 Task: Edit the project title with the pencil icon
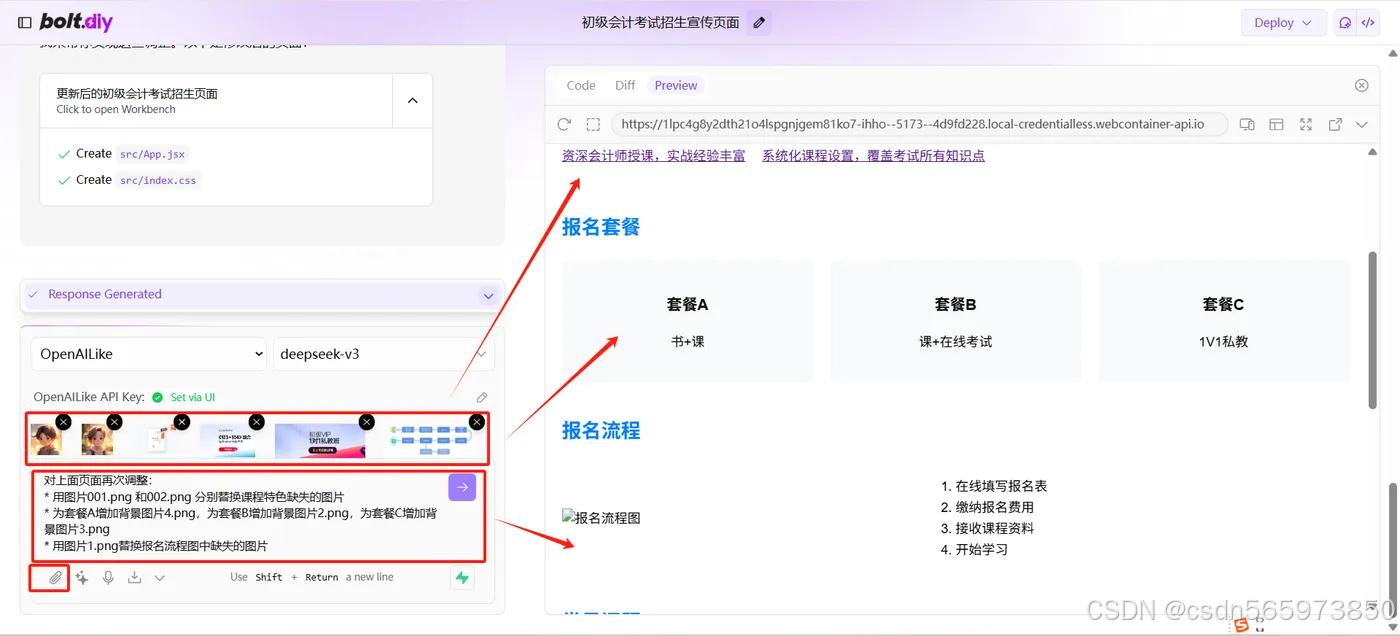(x=759, y=22)
